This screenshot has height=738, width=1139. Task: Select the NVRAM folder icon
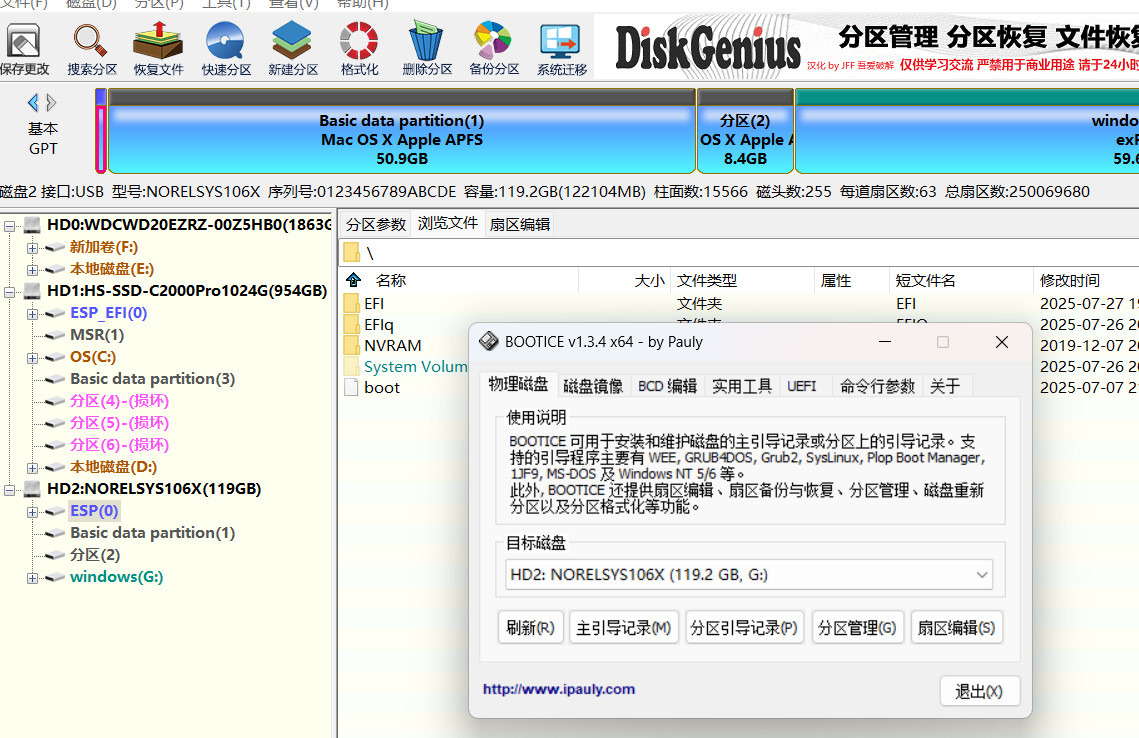(x=352, y=345)
